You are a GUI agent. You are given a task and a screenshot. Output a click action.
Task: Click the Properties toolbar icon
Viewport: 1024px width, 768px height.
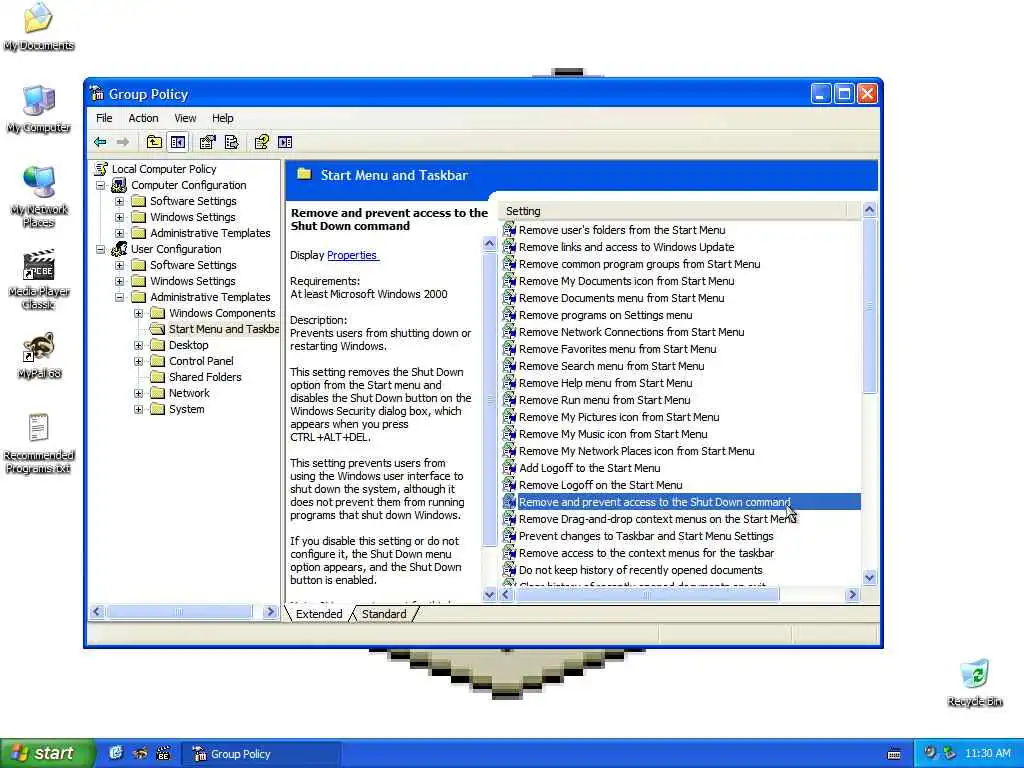[208, 142]
